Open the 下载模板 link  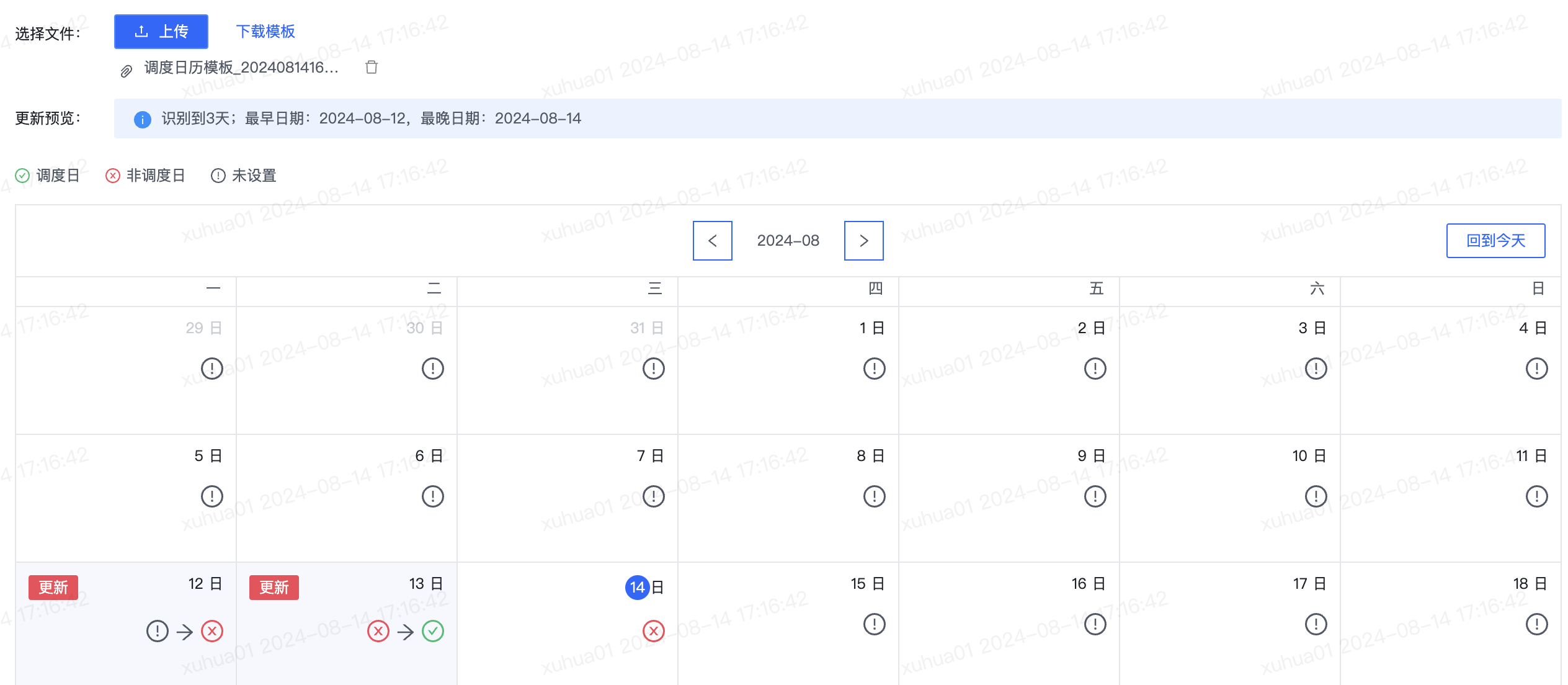pos(265,32)
